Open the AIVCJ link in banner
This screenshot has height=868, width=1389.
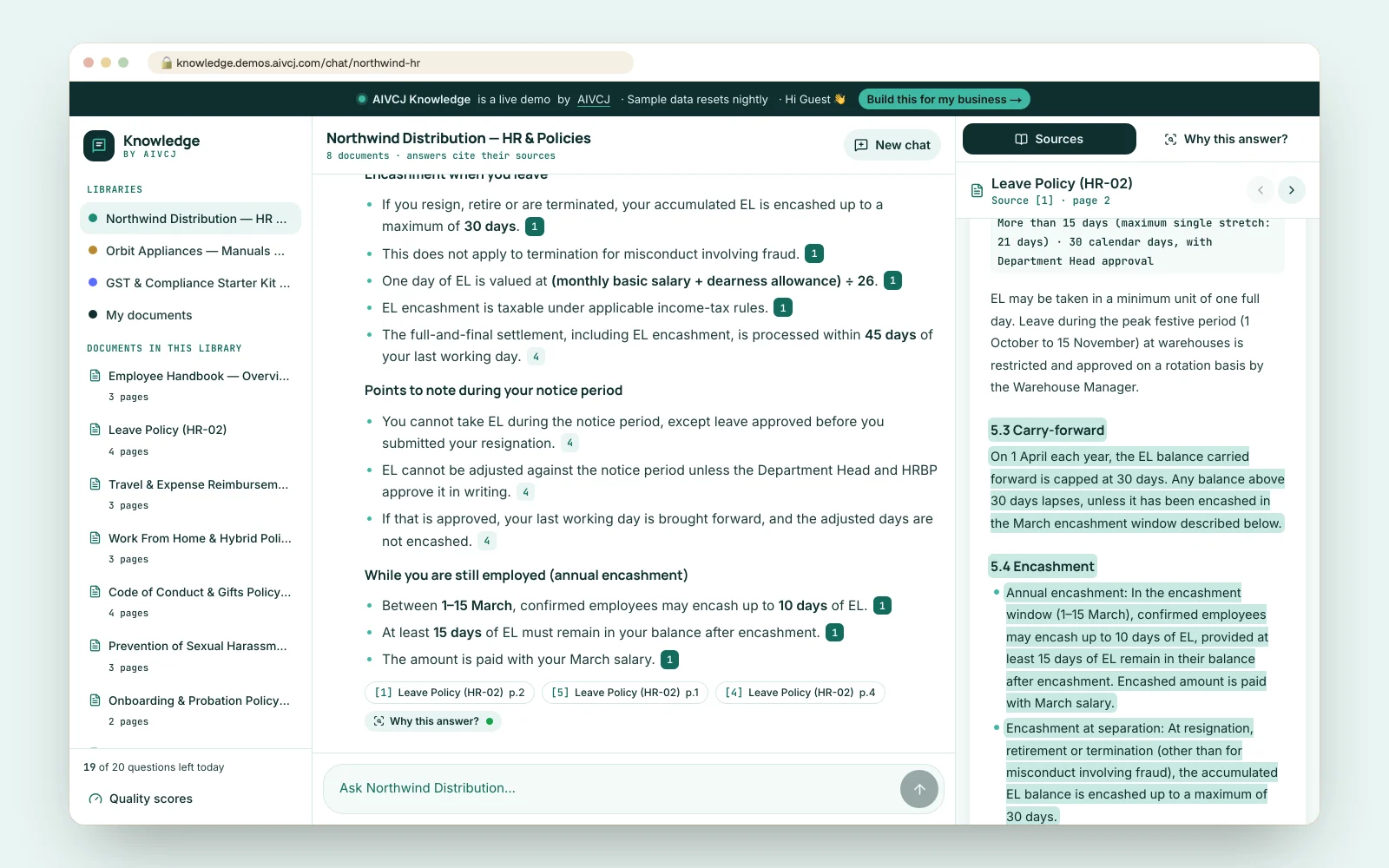tap(594, 99)
